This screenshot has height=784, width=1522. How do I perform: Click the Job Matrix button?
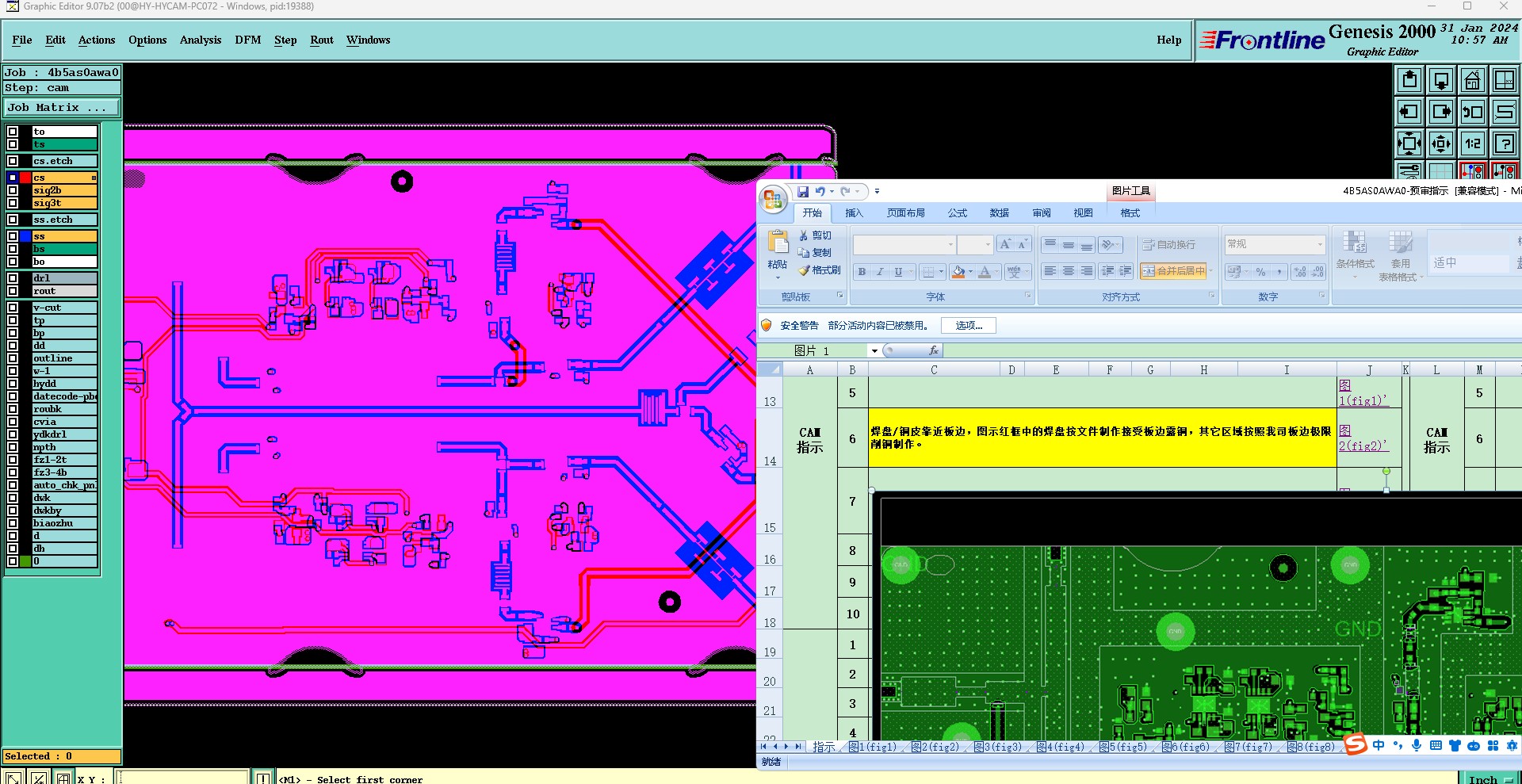(x=62, y=108)
